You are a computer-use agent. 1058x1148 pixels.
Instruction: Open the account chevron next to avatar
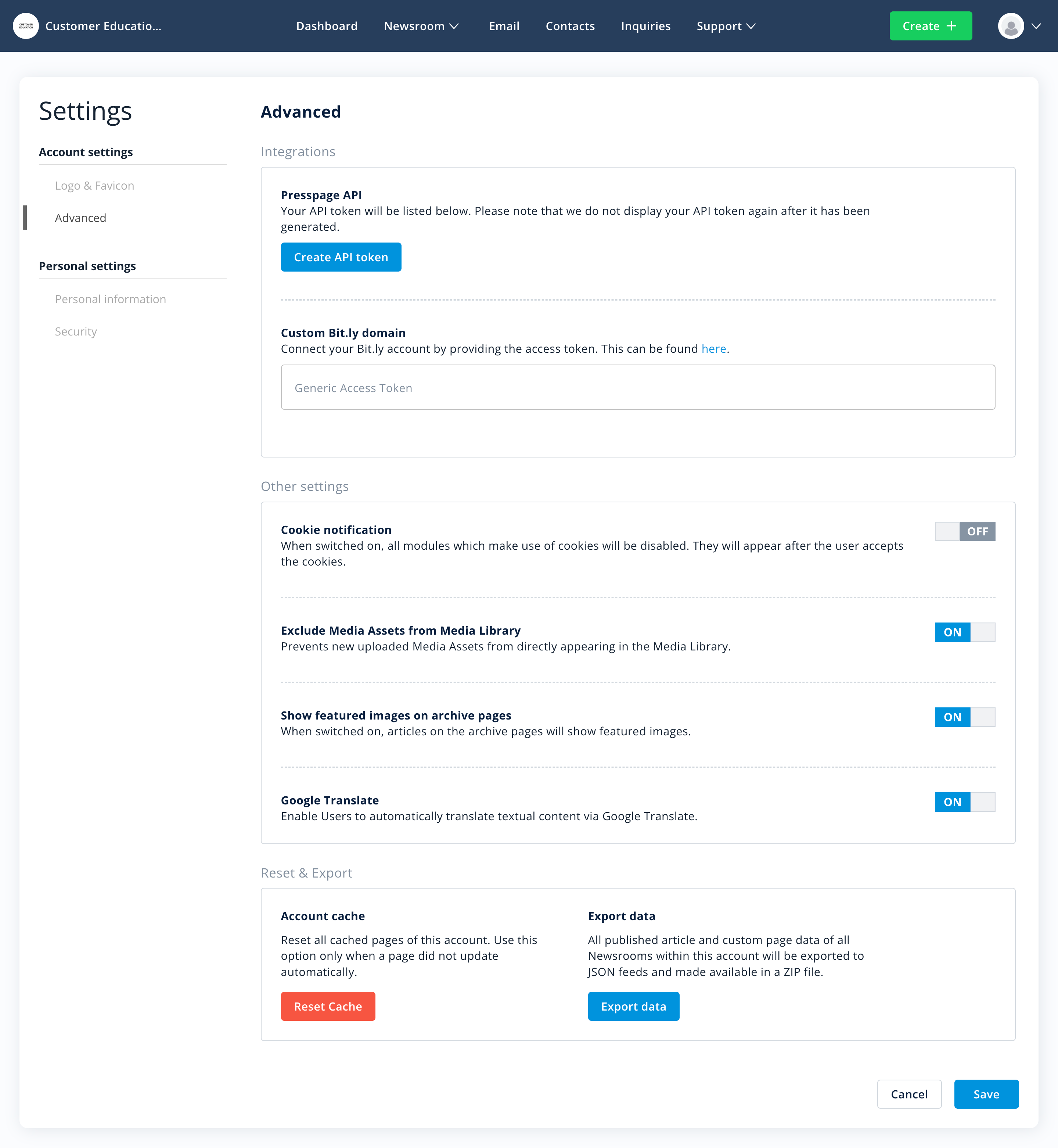[1036, 26]
